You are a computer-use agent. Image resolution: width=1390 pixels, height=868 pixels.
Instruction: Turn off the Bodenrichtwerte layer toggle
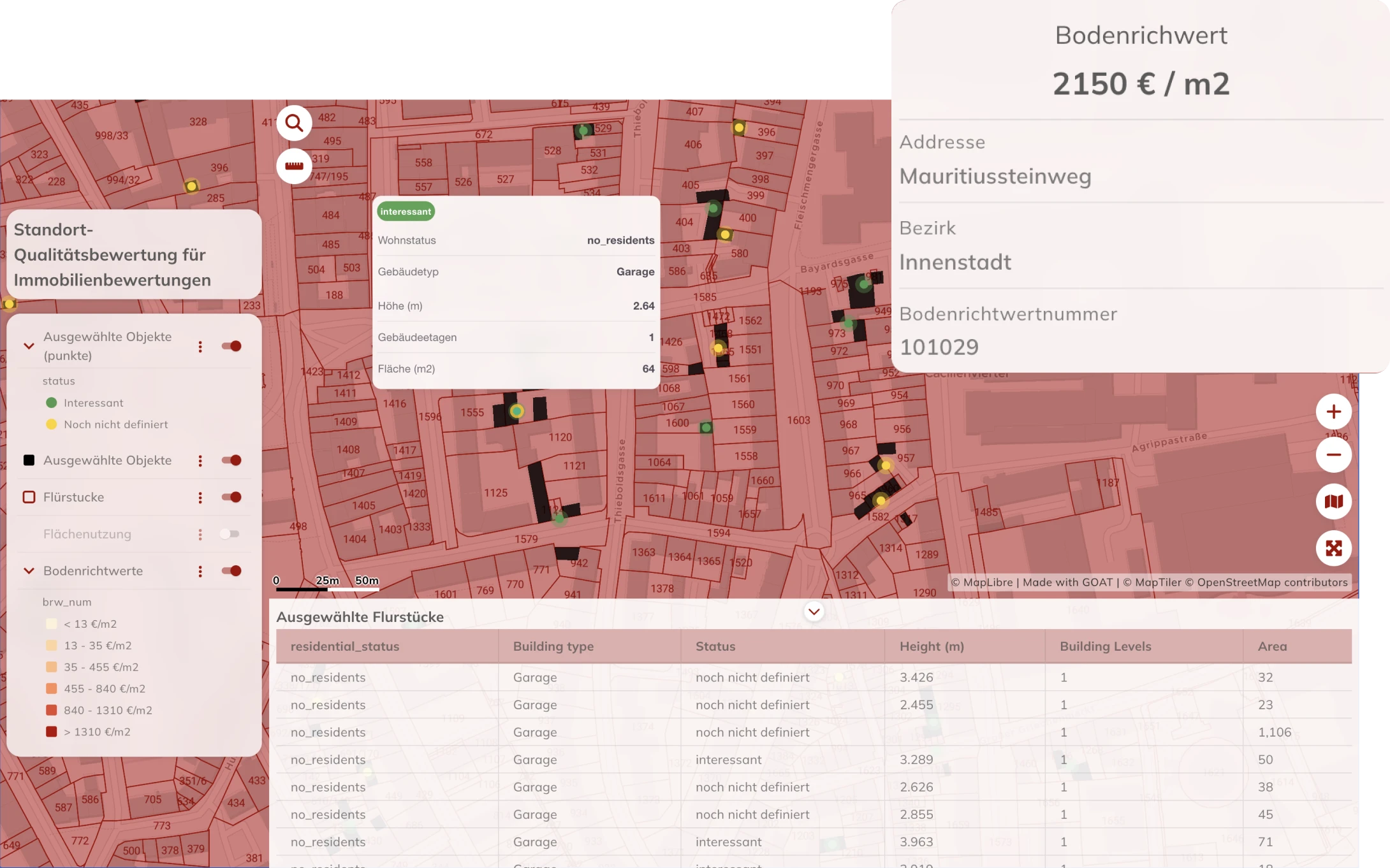point(231,571)
